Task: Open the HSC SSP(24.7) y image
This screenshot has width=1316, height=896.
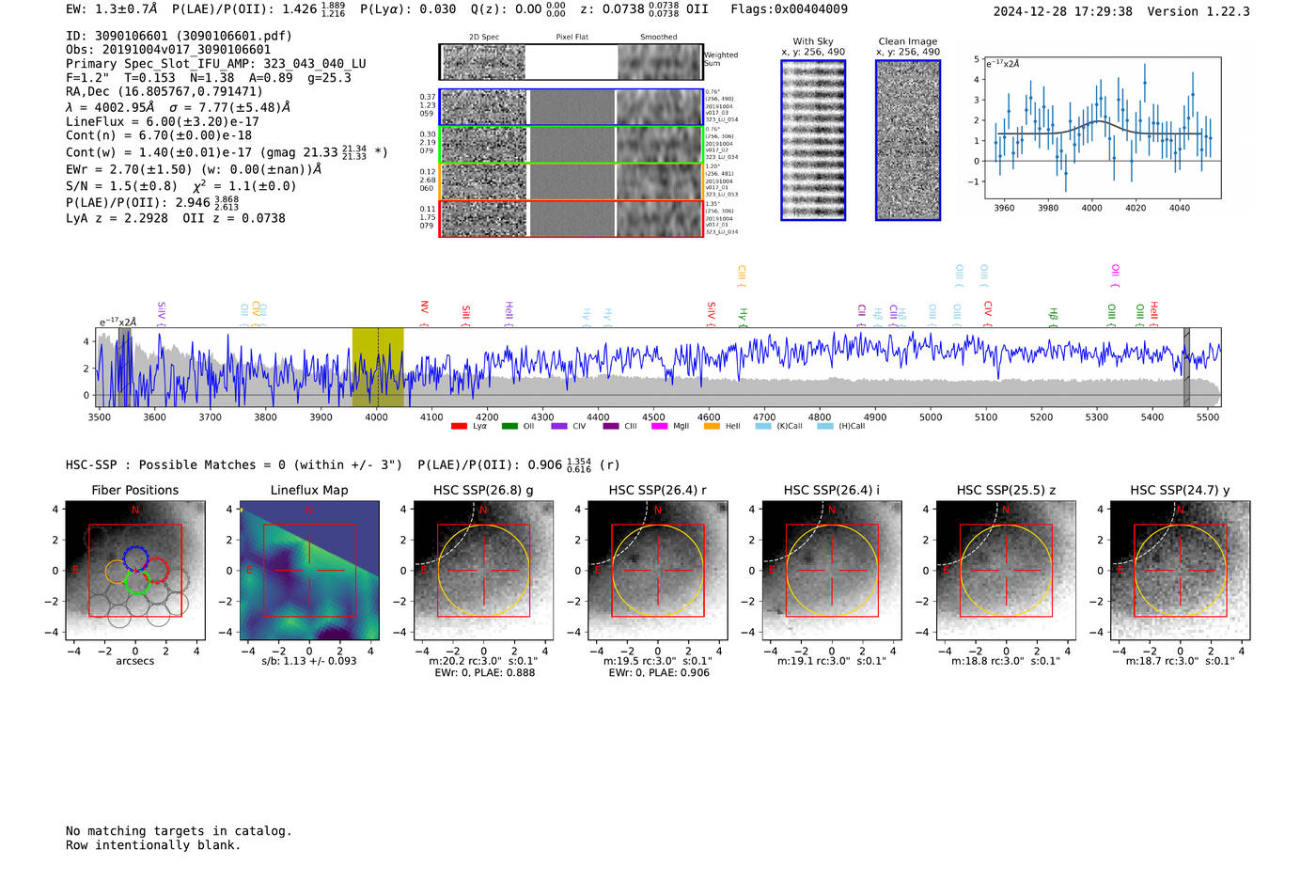Action: click(1181, 571)
